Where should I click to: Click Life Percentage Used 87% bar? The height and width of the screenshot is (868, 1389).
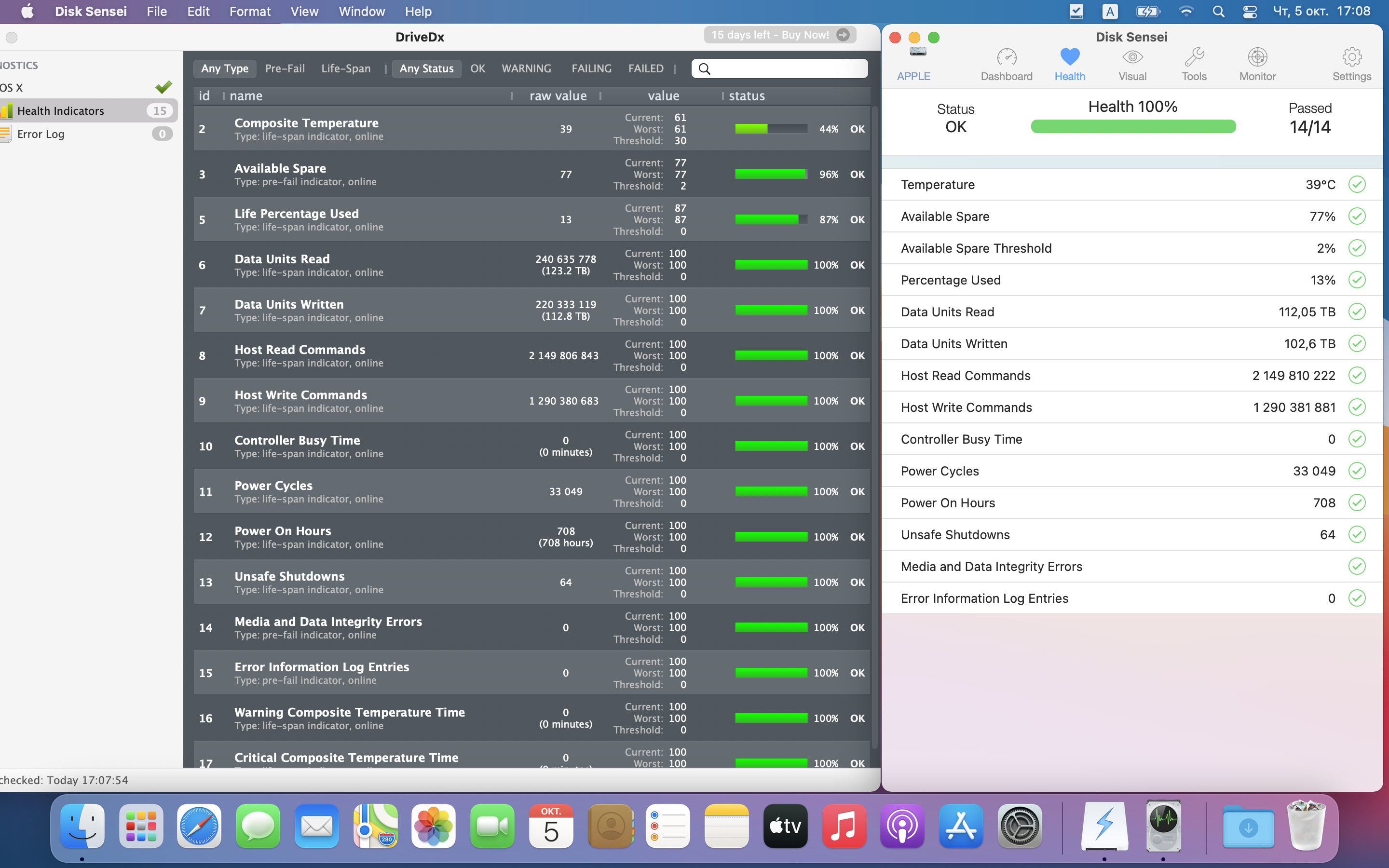[771, 219]
